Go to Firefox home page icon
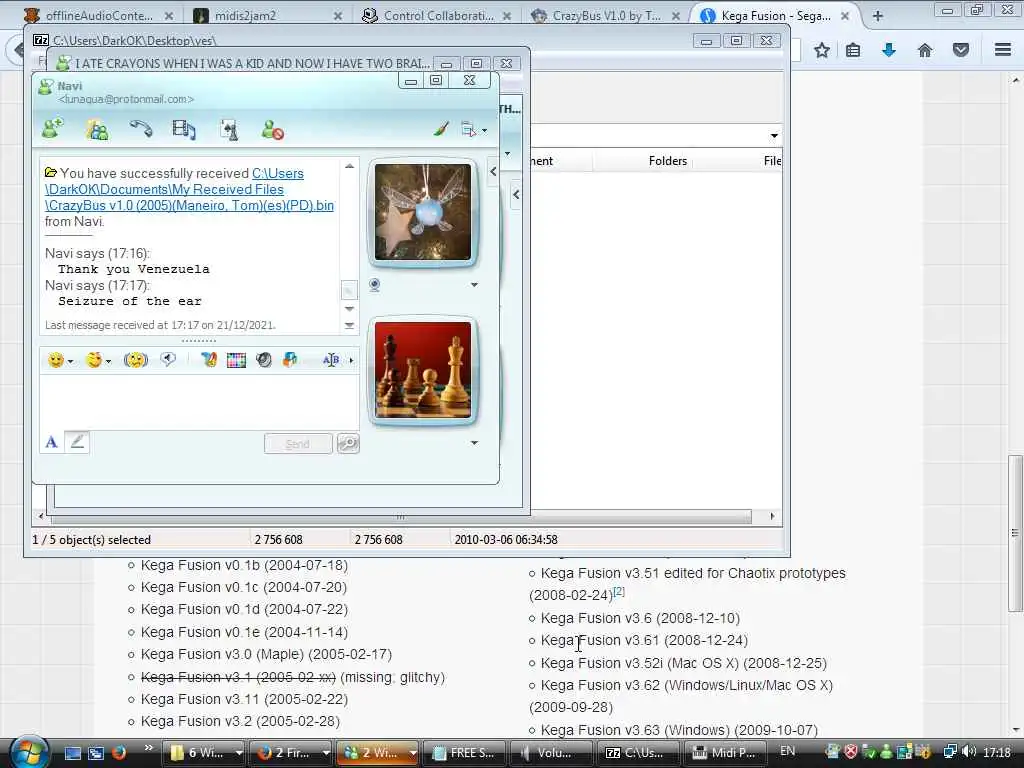1024x768 pixels. (x=925, y=50)
